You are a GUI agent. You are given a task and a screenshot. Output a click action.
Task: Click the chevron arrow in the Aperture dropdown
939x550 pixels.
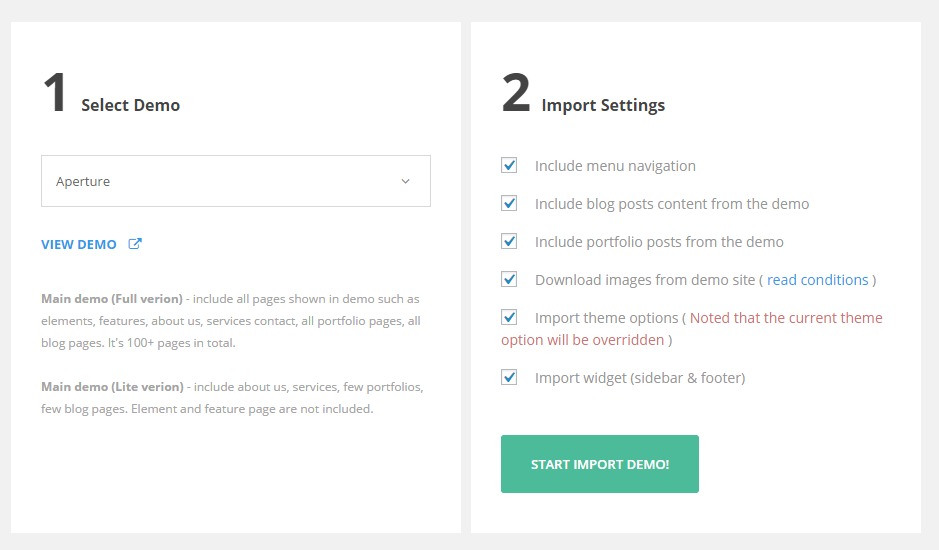point(405,181)
